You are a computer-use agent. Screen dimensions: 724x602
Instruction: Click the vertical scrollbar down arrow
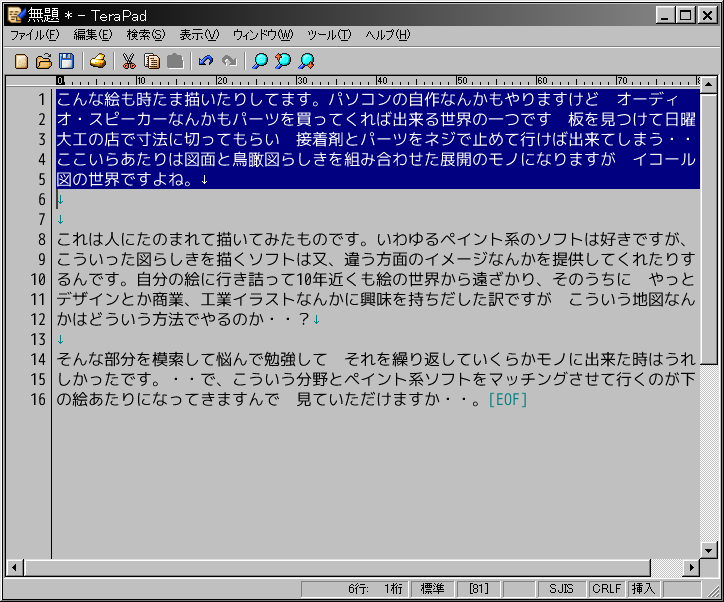[708, 550]
